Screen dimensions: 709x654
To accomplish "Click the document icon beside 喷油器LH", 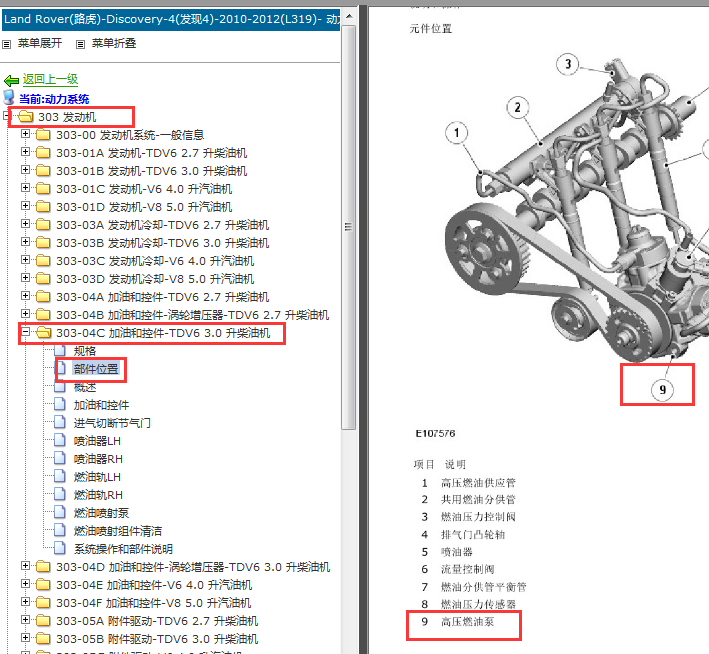I will (x=60, y=441).
